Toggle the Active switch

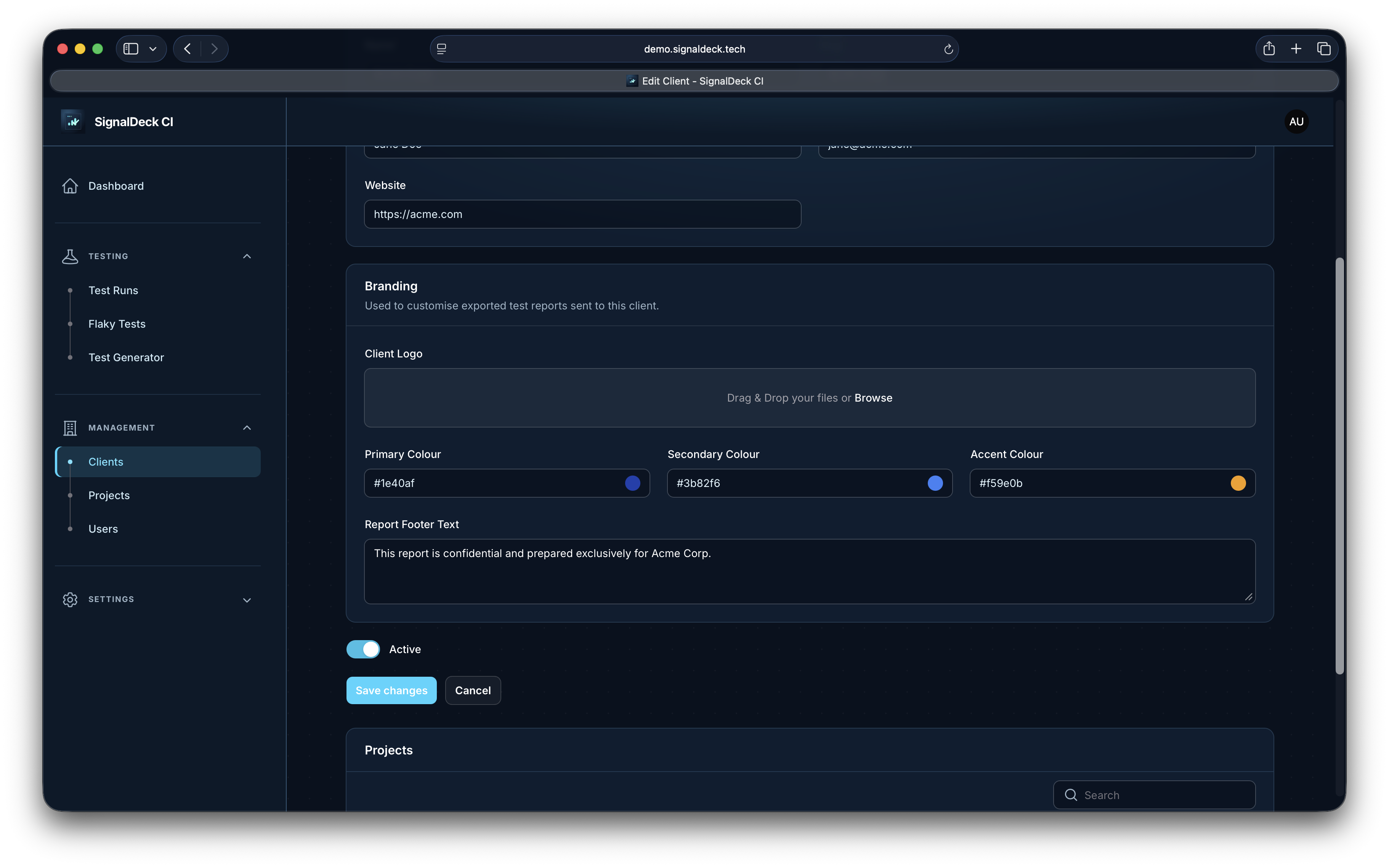coord(363,649)
